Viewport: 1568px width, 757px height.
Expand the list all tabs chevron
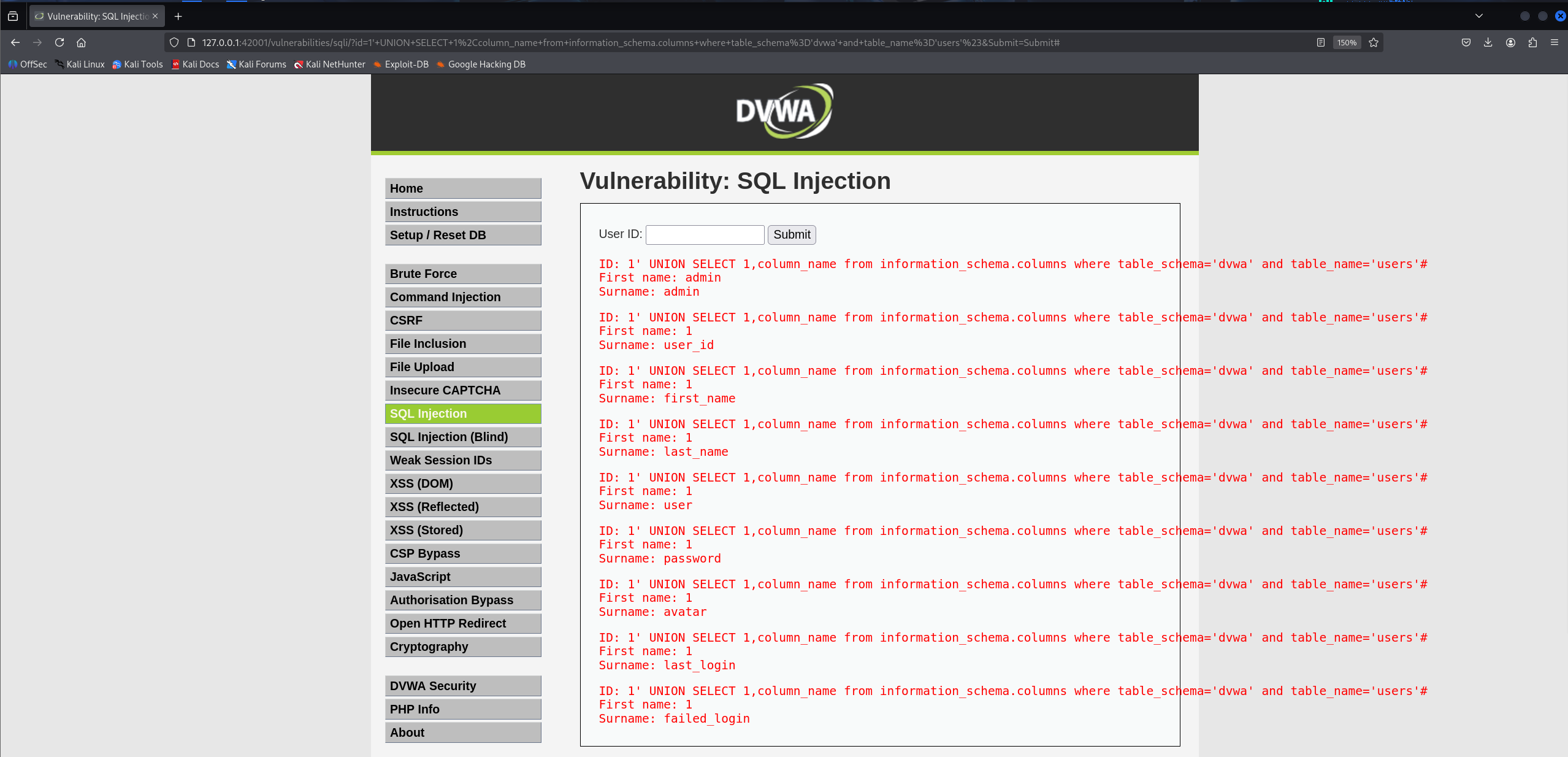pyautogui.click(x=1479, y=16)
